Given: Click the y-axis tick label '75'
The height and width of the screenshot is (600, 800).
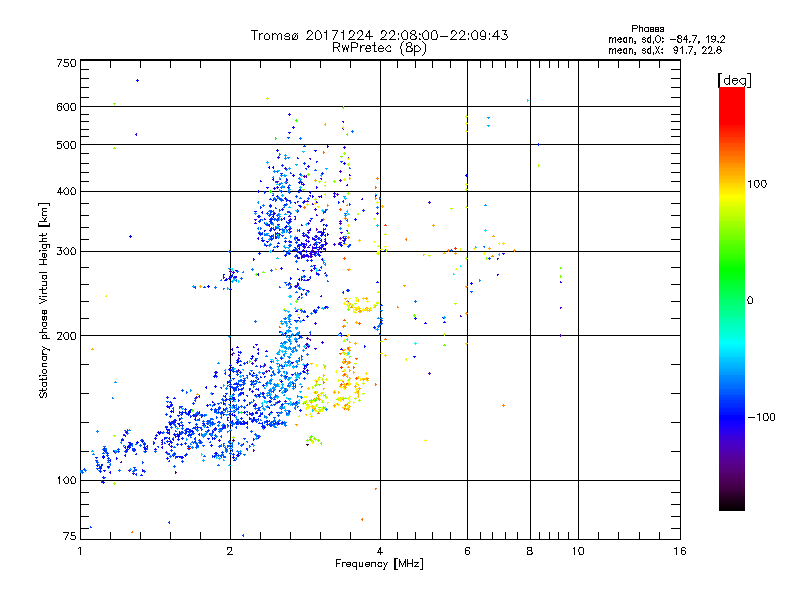Looking at the screenshot, I should (69, 536).
